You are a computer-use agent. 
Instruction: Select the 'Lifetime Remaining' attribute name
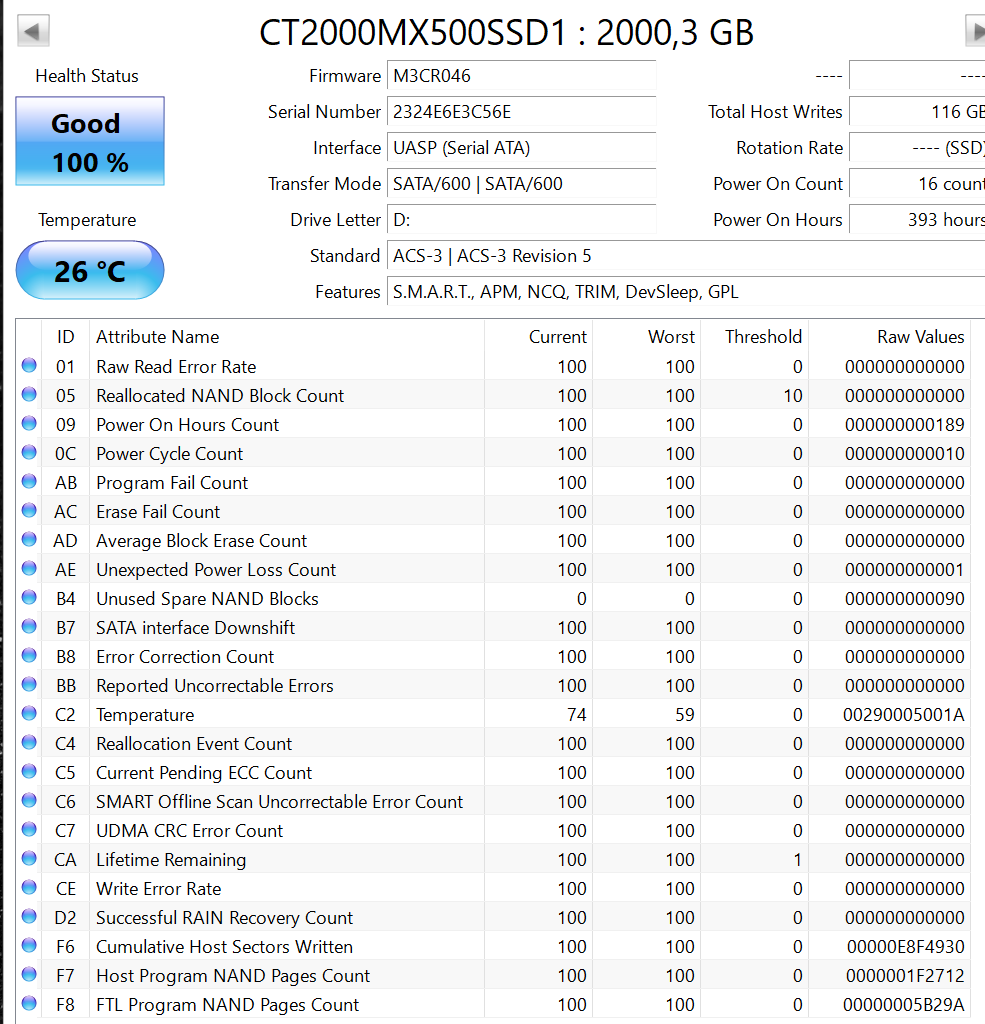[x=171, y=860]
